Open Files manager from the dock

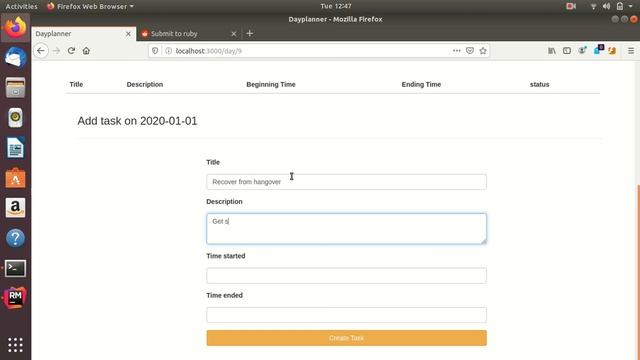click(x=16, y=88)
